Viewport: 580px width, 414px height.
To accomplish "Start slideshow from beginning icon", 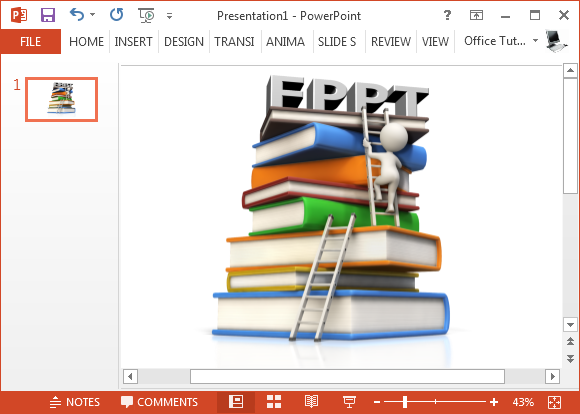I will pyautogui.click(x=146, y=15).
